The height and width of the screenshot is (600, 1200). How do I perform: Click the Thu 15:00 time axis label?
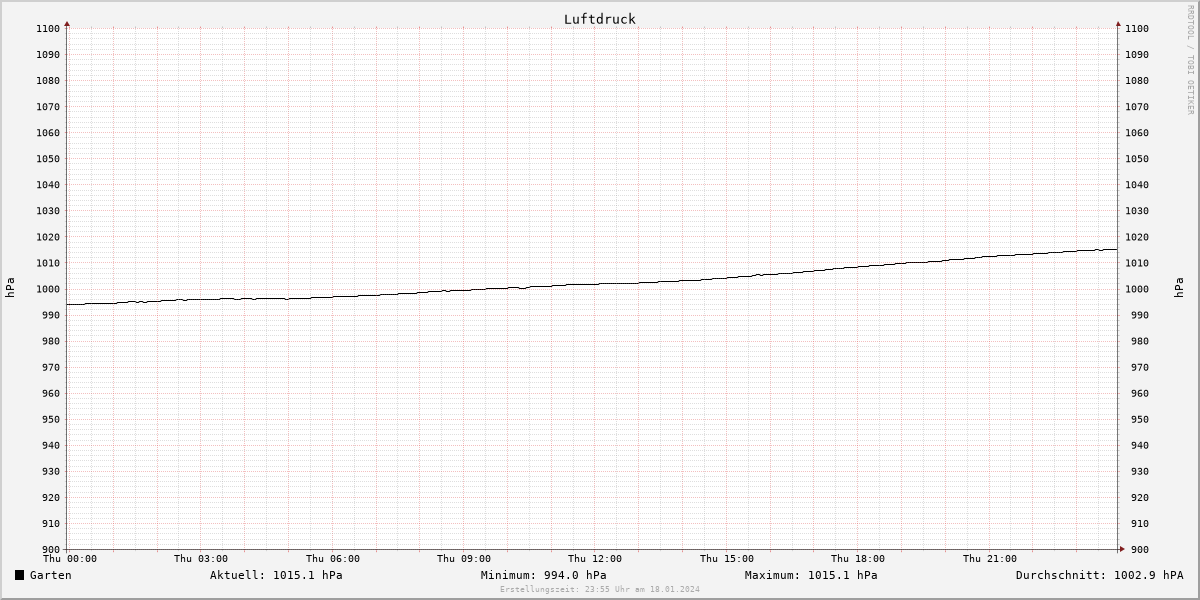727,559
